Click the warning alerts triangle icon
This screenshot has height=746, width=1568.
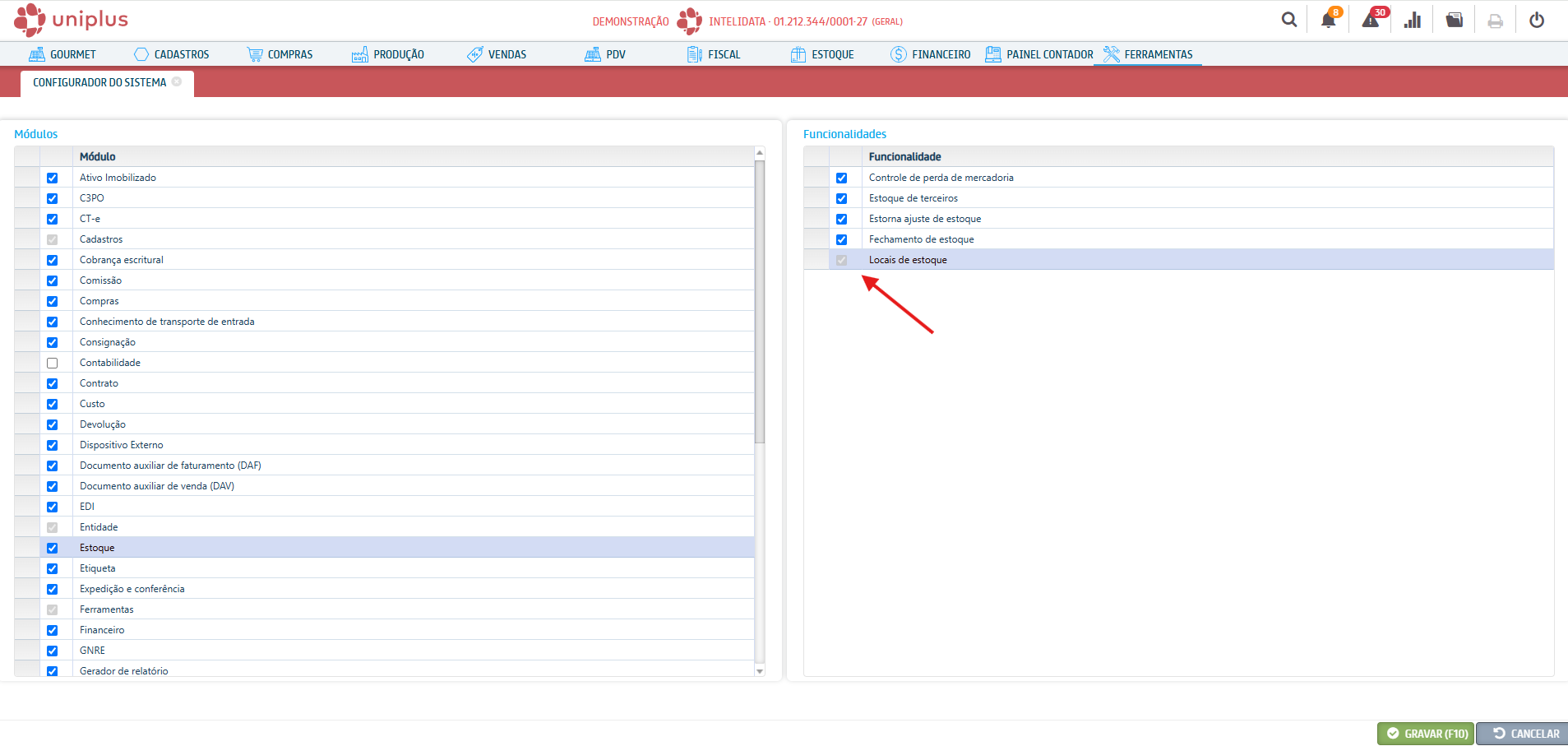(1371, 20)
